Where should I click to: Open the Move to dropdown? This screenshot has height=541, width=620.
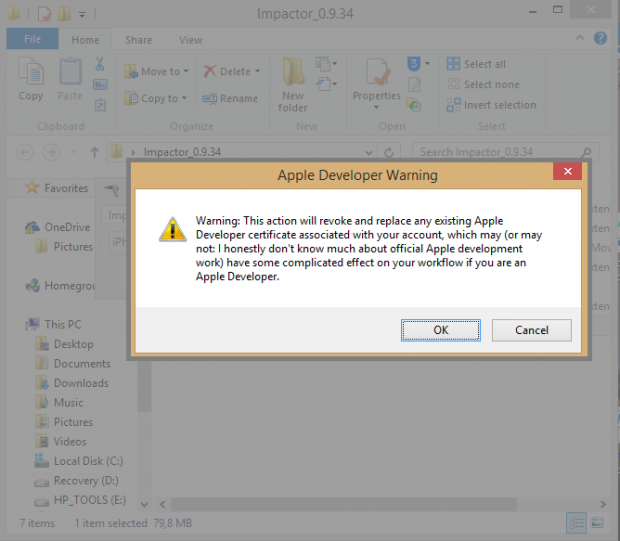click(156, 72)
